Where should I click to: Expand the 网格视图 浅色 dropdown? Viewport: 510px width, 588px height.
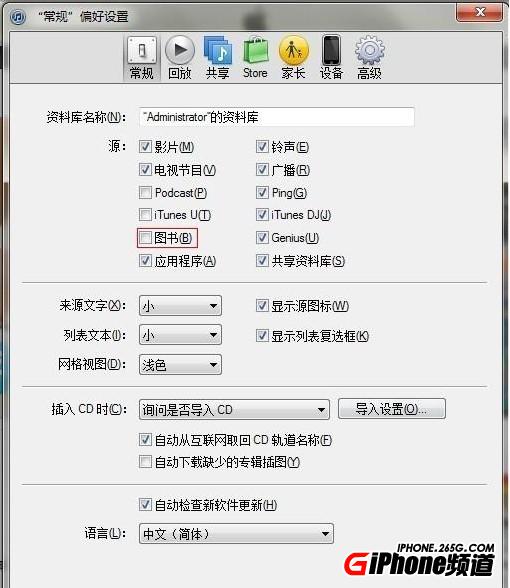click(180, 364)
